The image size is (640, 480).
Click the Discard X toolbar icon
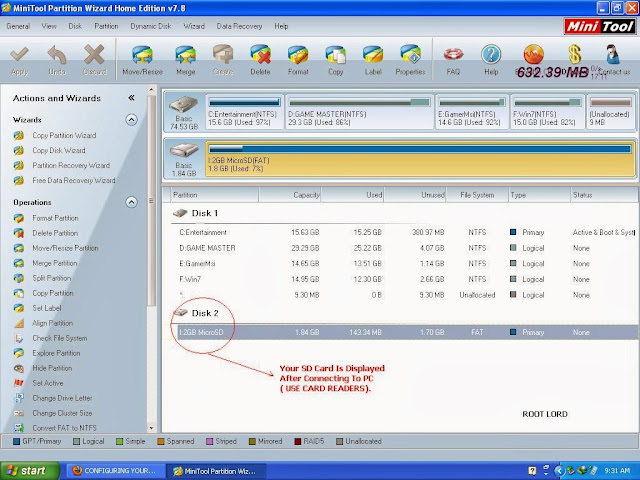(x=94, y=55)
